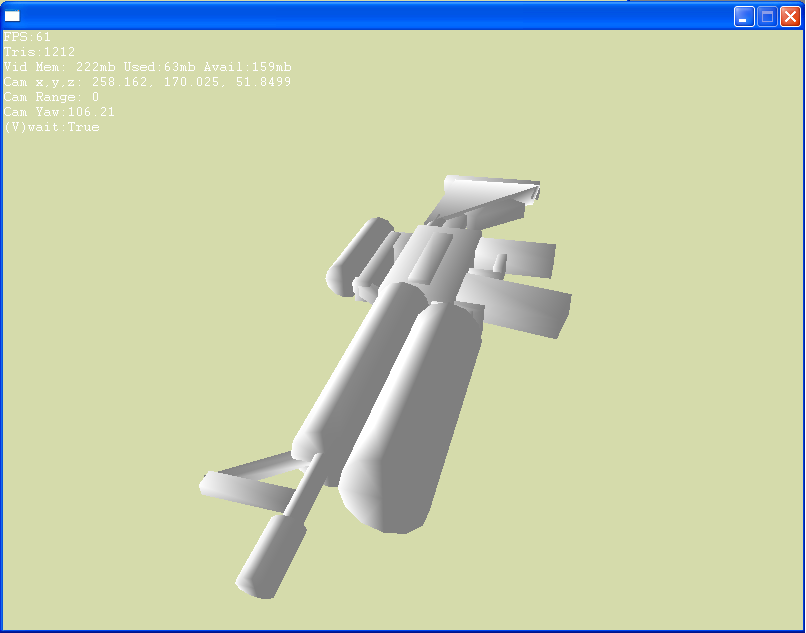The image size is (806, 633).
Task: Click the 'FPS:61' readout
Action: (27, 37)
